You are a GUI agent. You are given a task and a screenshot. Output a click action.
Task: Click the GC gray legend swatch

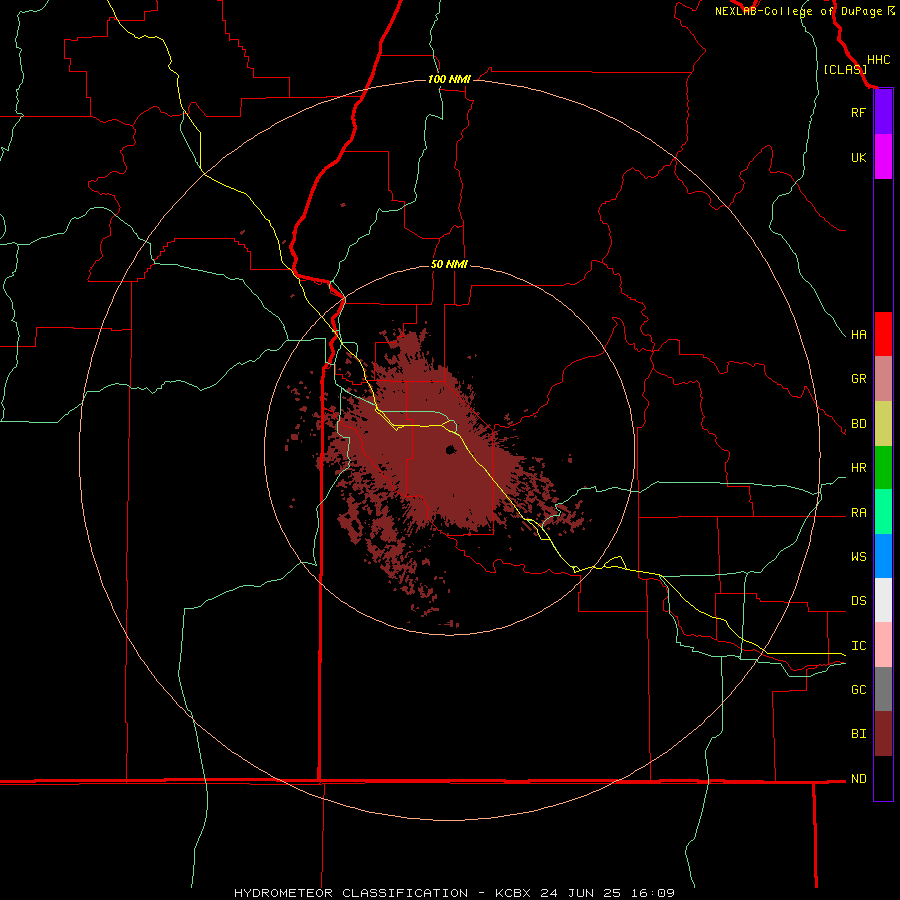(x=883, y=689)
